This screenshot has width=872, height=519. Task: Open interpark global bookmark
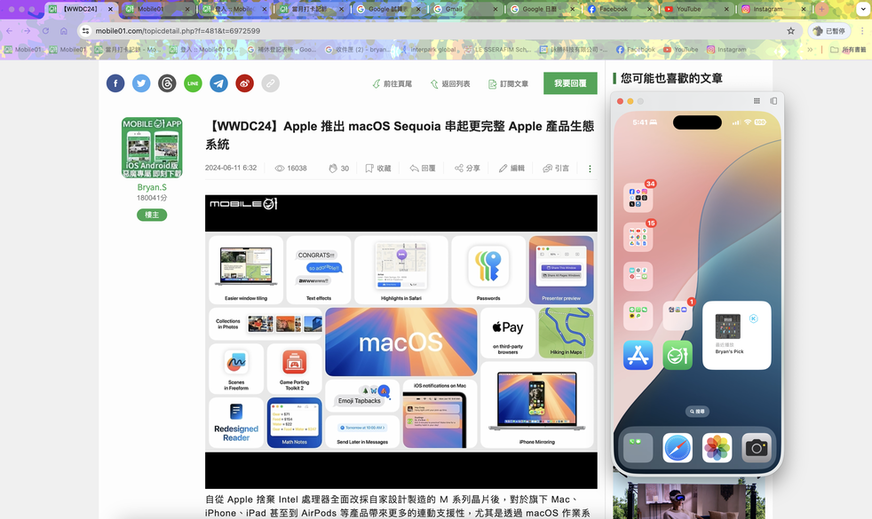pyautogui.click(x=429, y=50)
